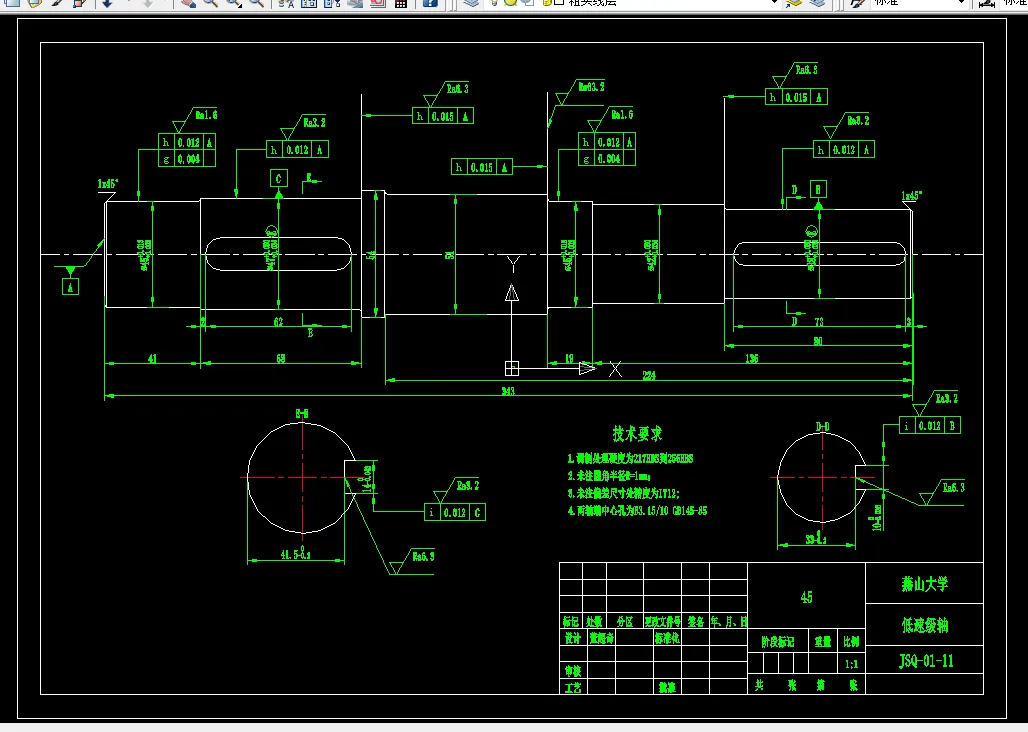Select the datum A box on the left
1028x732 pixels.
pos(70,286)
